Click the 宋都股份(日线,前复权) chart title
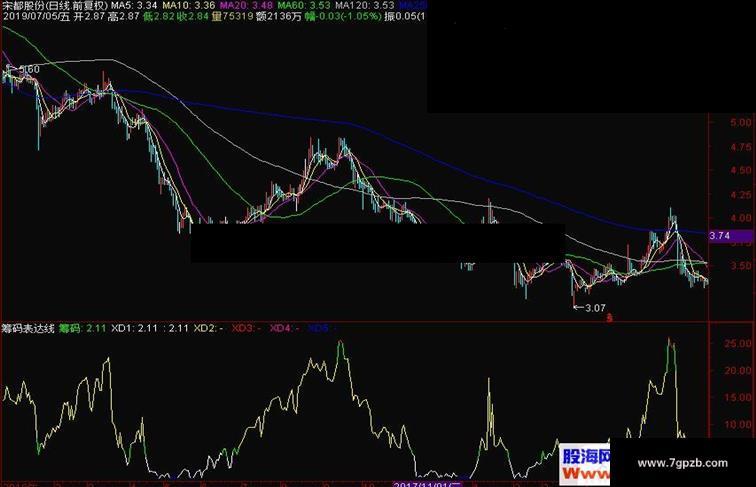Image resolution: width=756 pixels, height=487 pixels. point(55,5)
